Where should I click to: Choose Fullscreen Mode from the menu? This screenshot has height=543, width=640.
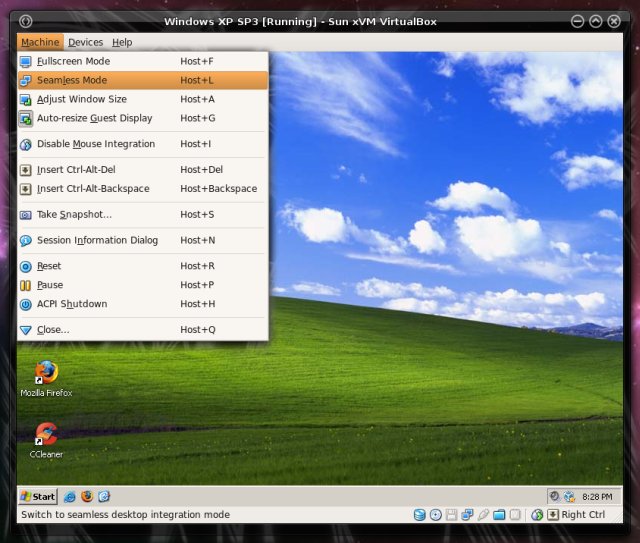73,61
